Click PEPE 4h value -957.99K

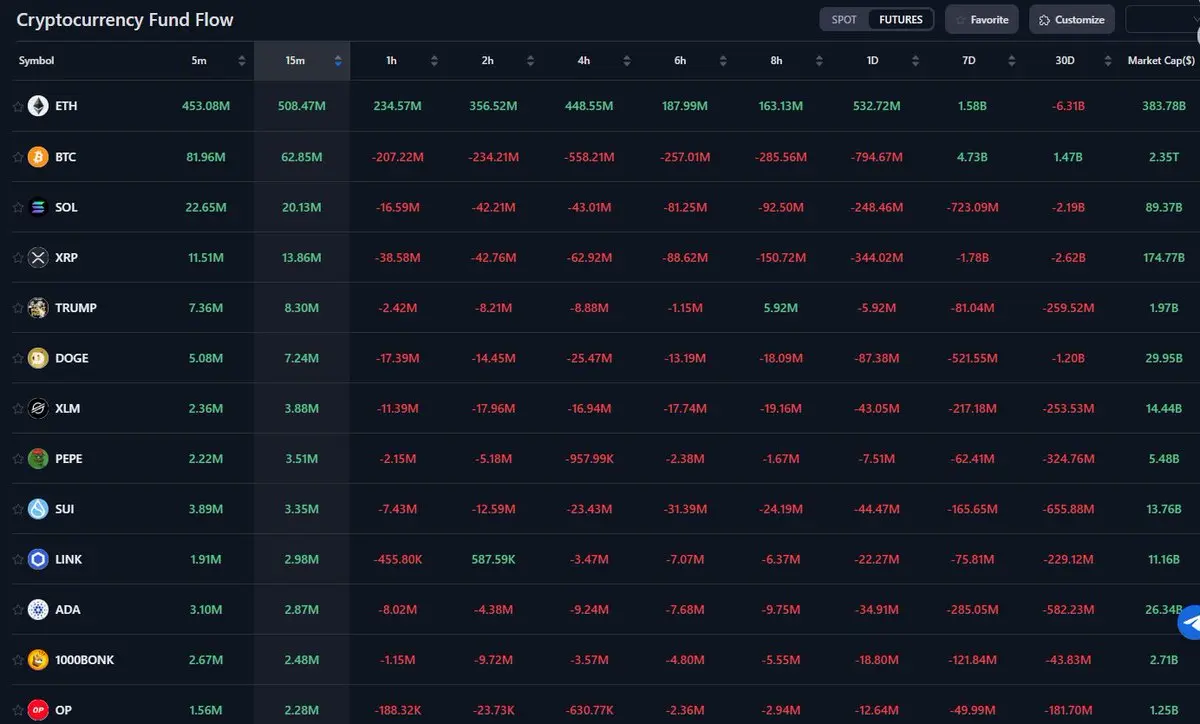pyautogui.click(x=587, y=458)
